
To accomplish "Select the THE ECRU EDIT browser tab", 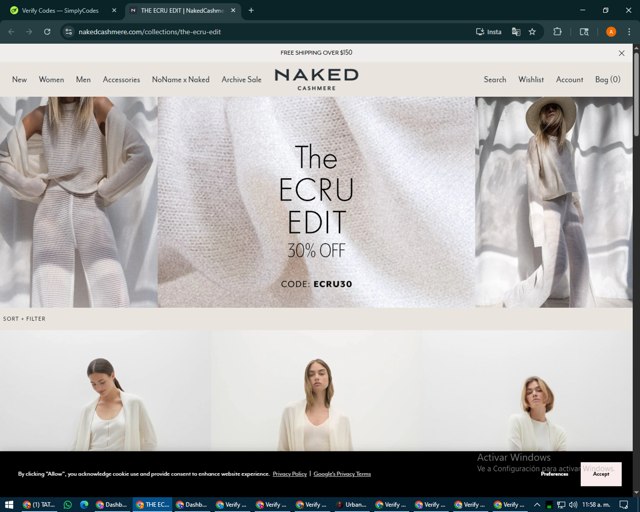I will (x=183, y=11).
